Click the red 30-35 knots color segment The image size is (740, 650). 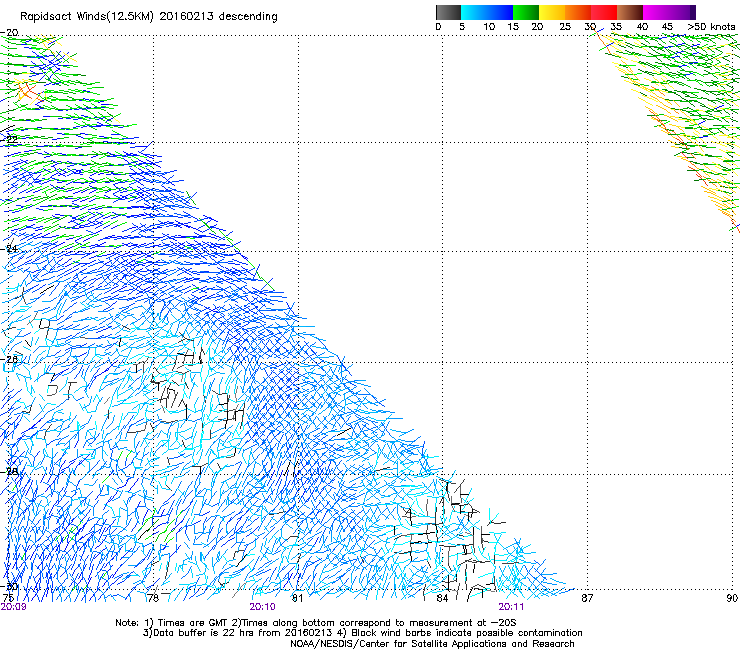tap(604, 12)
